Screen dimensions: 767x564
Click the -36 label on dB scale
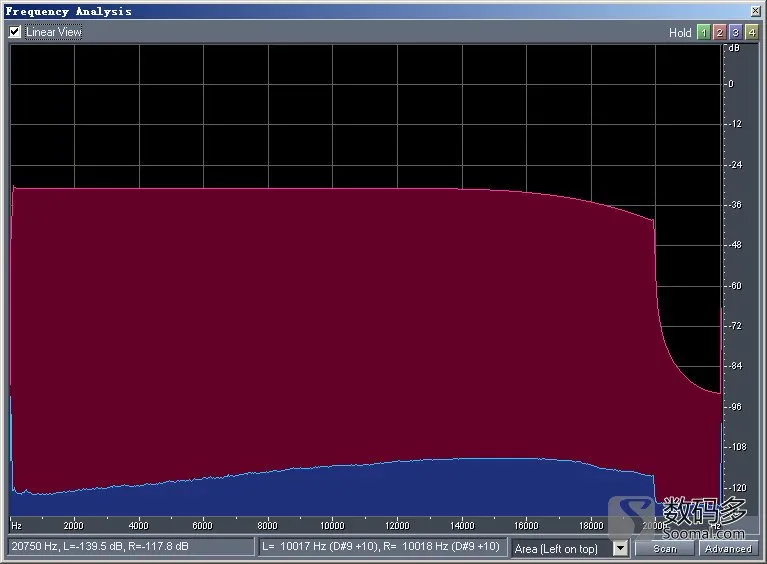[735, 205]
